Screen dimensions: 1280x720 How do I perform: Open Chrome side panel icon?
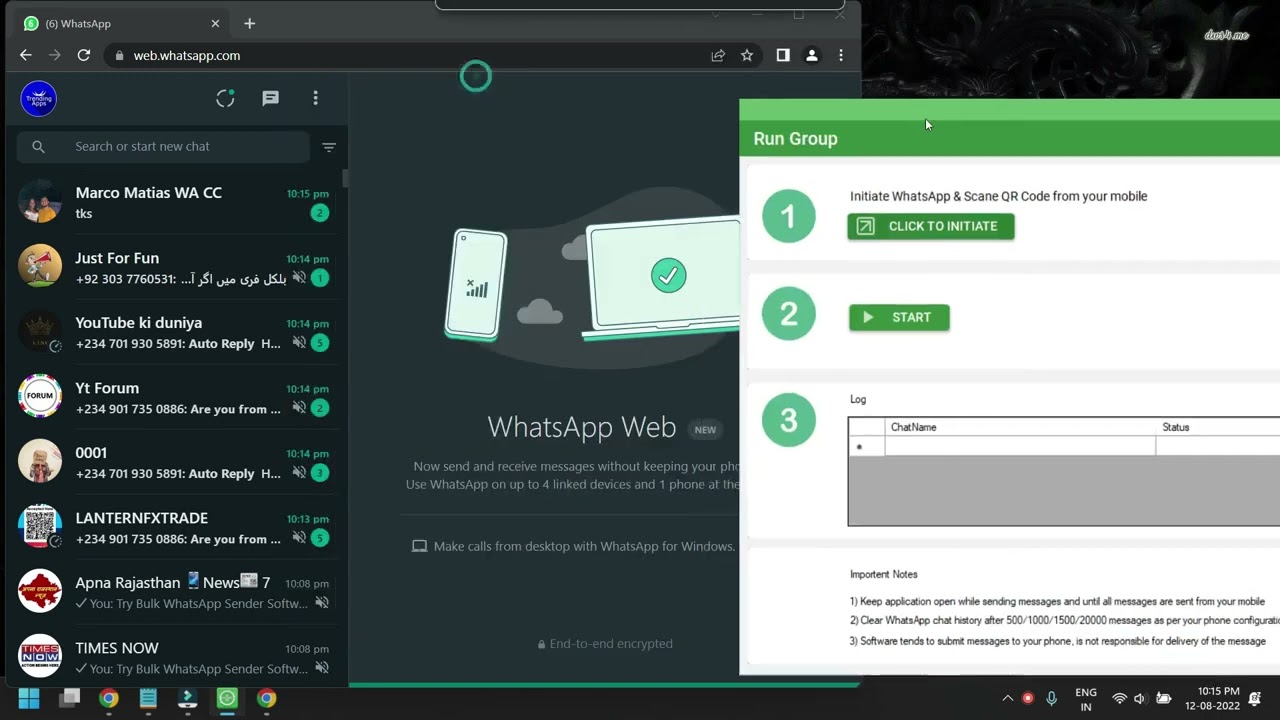(x=783, y=55)
